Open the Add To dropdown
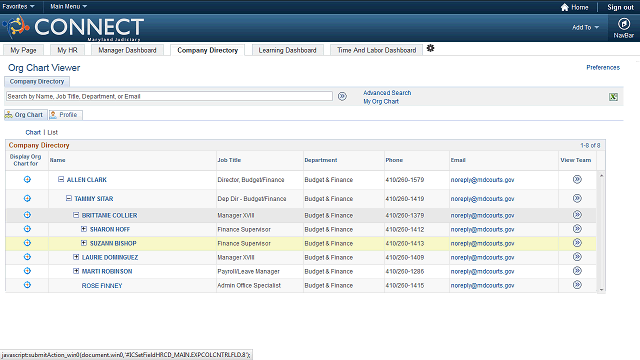Screen dimensions: 640x360 point(585,27)
